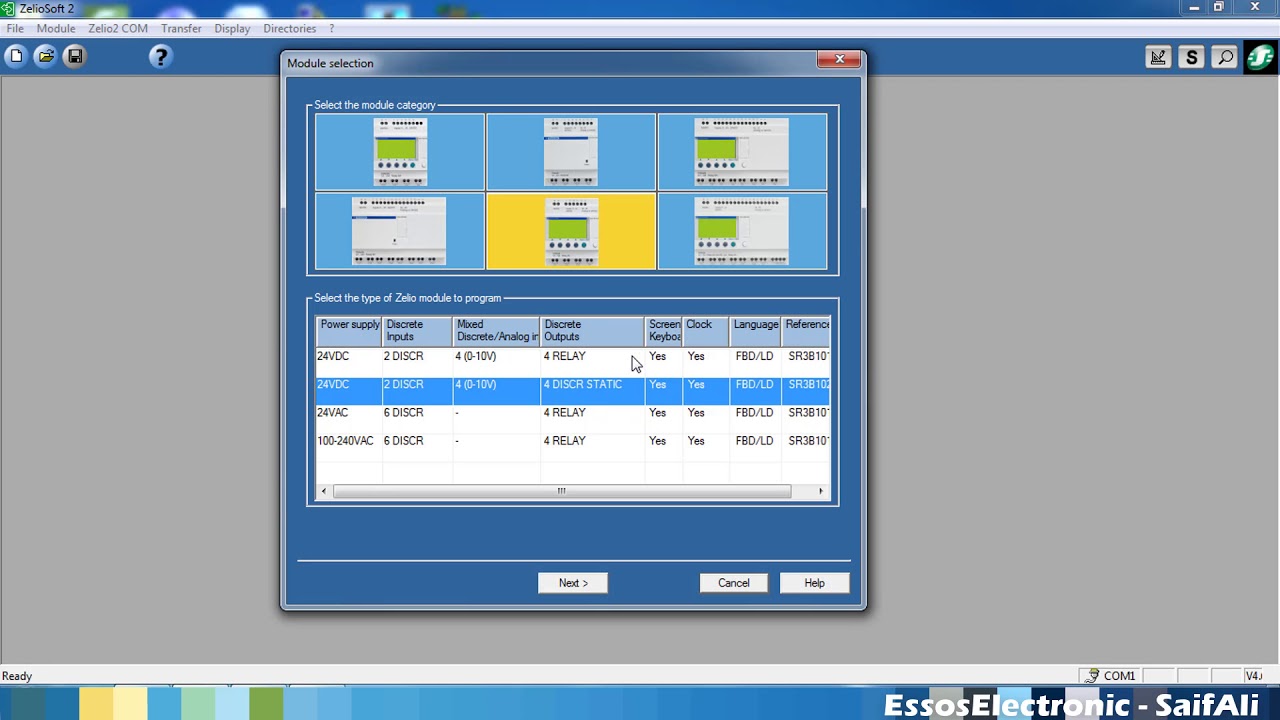Click the Mixed Discrete/Analog column header
Screen dimensions: 1280x720
click(x=497, y=330)
